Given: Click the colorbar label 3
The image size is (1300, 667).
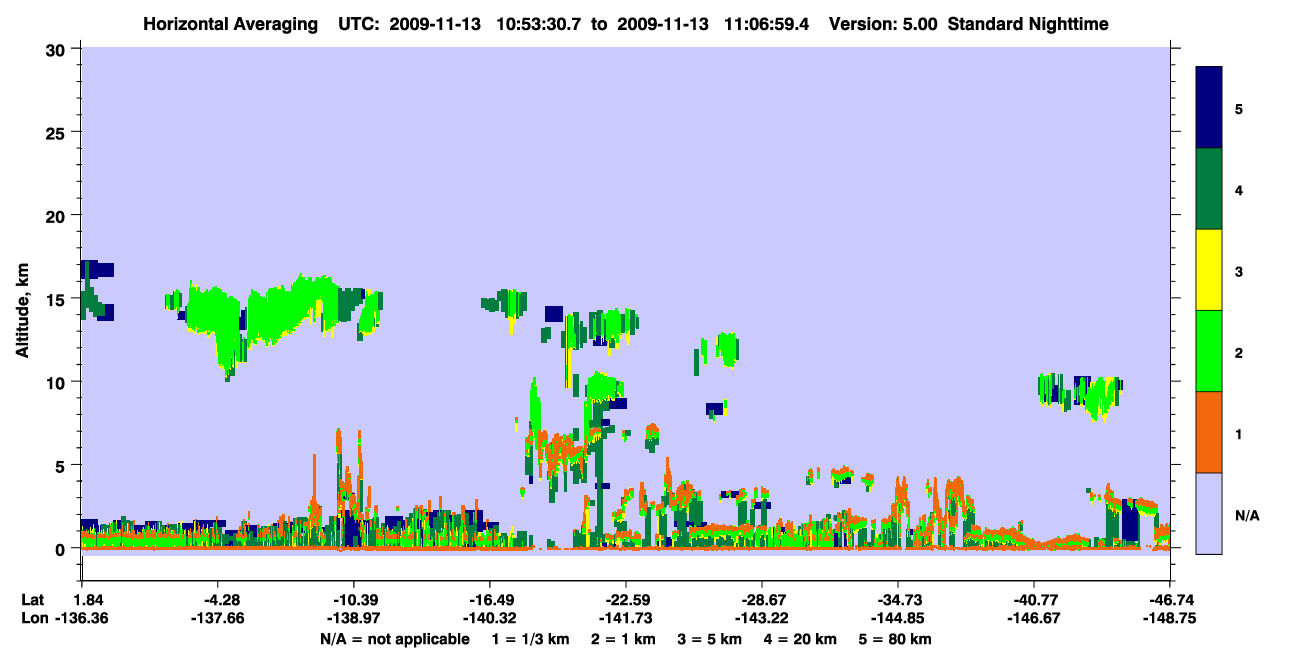Looking at the screenshot, I should click(x=1238, y=271).
